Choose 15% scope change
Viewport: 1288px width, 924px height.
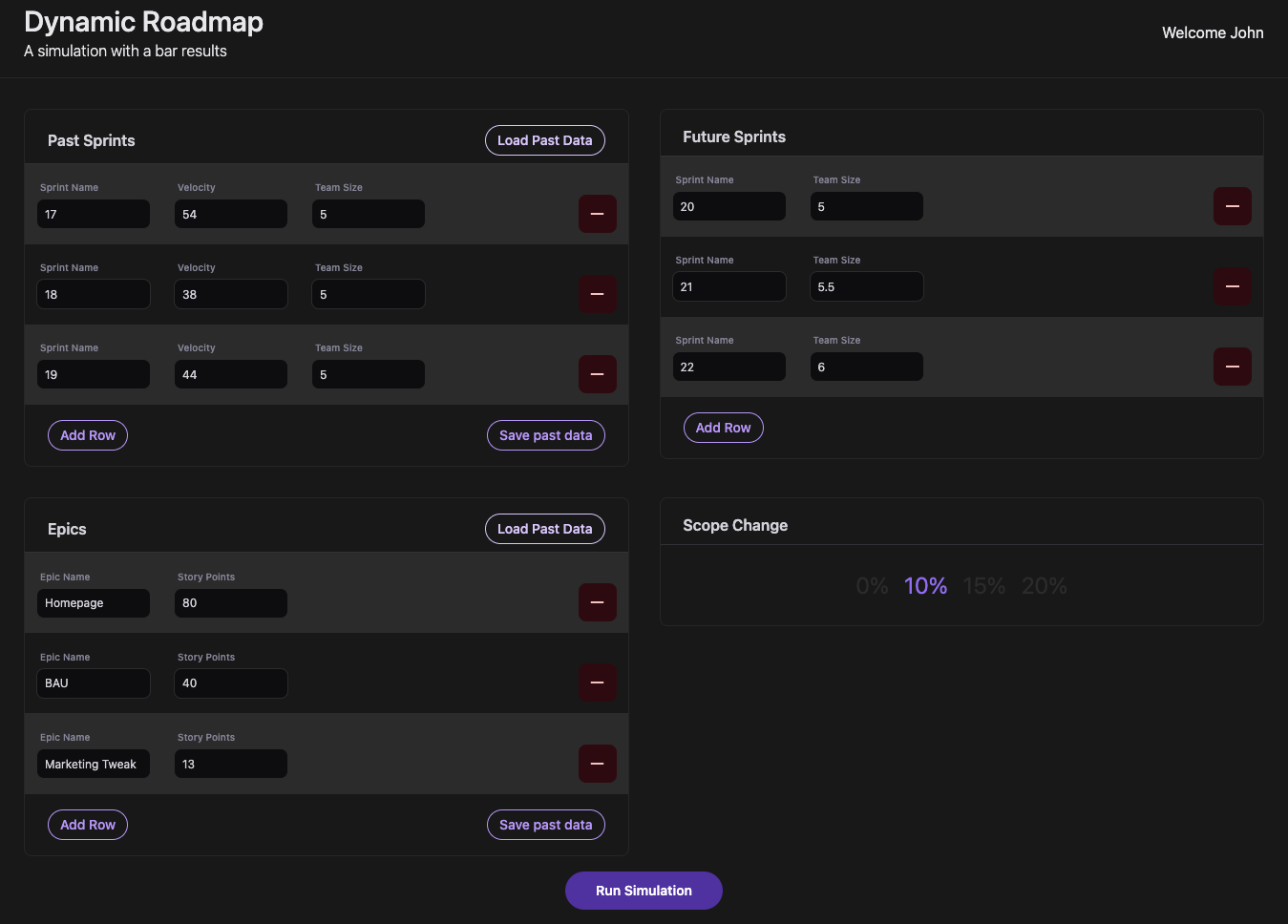(983, 586)
